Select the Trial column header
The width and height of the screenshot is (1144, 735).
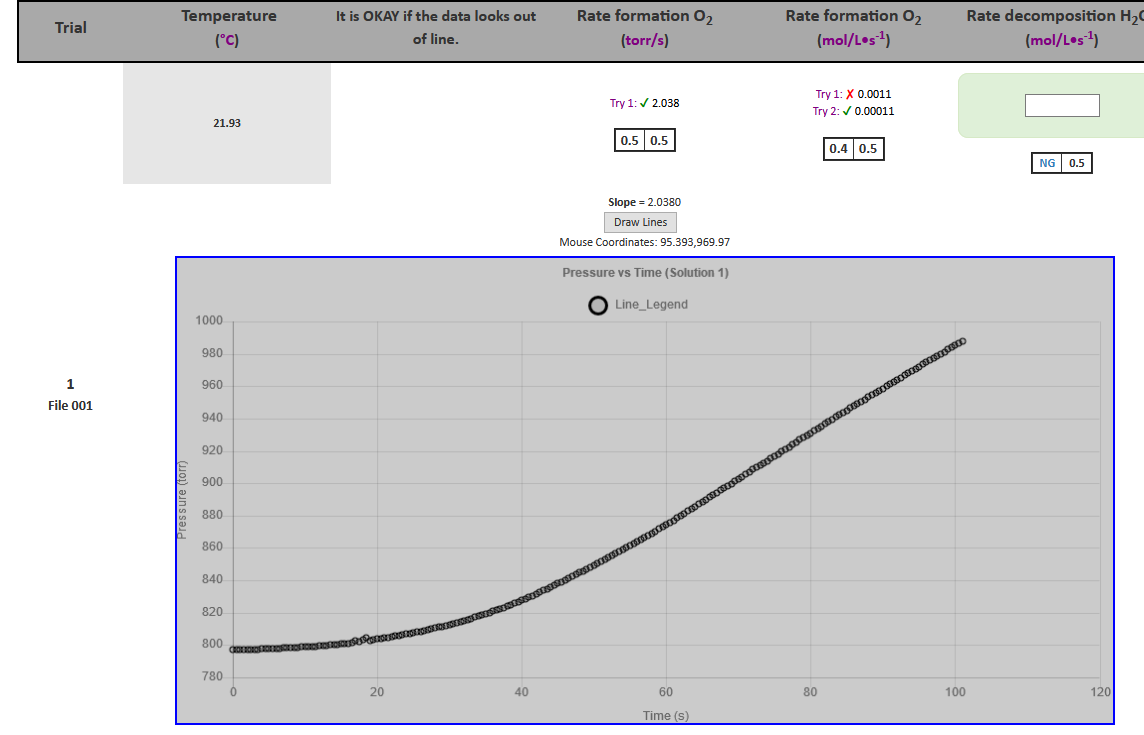[x=70, y=28]
